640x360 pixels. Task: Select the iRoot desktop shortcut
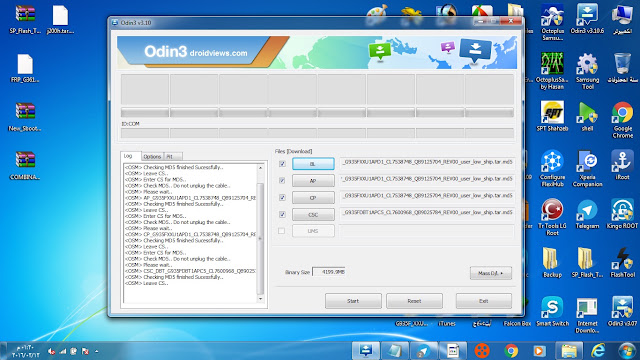click(622, 165)
